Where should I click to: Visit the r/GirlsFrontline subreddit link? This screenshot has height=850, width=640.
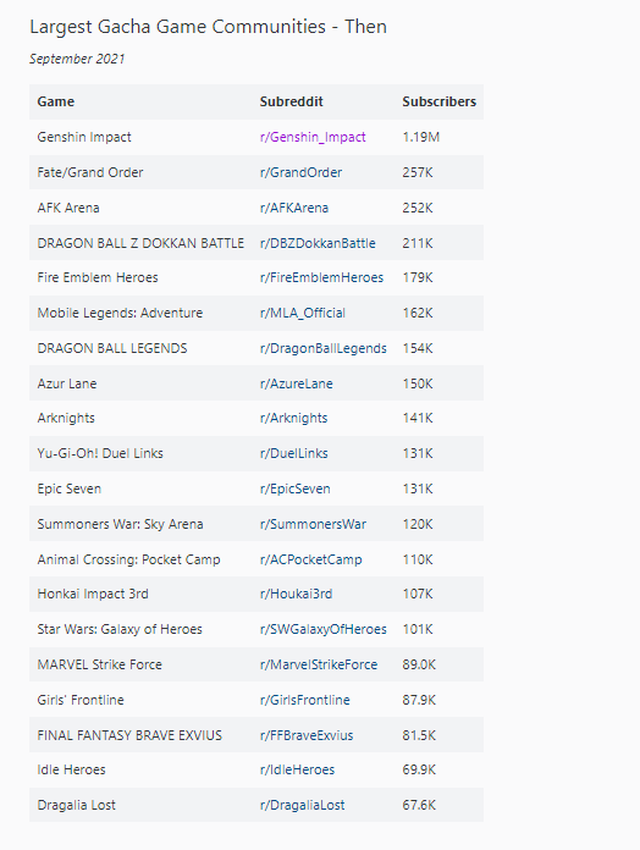click(304, 700)
